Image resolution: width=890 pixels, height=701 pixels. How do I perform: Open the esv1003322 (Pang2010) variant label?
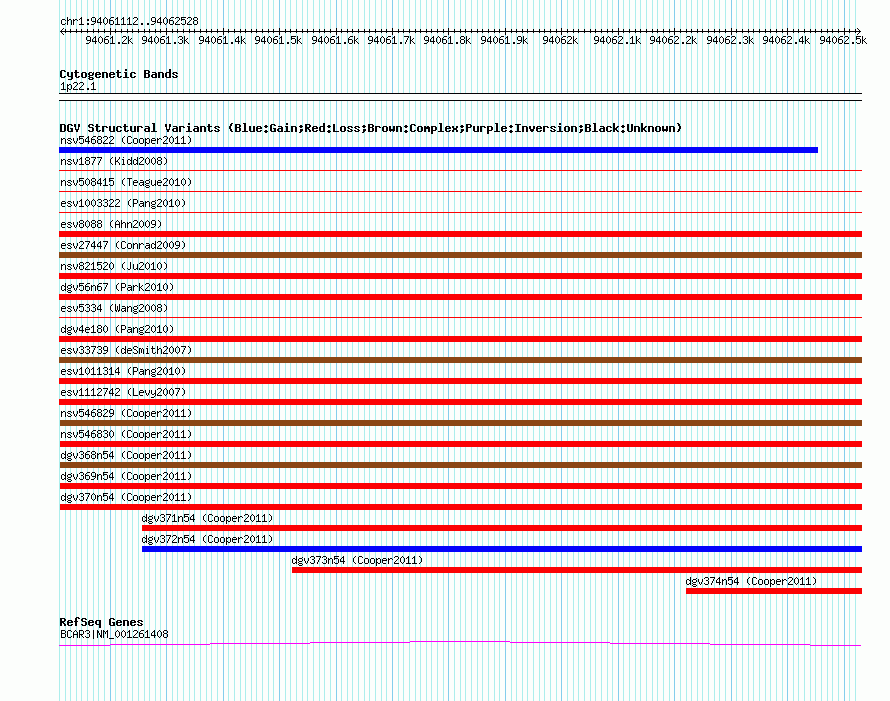[123, 203]
